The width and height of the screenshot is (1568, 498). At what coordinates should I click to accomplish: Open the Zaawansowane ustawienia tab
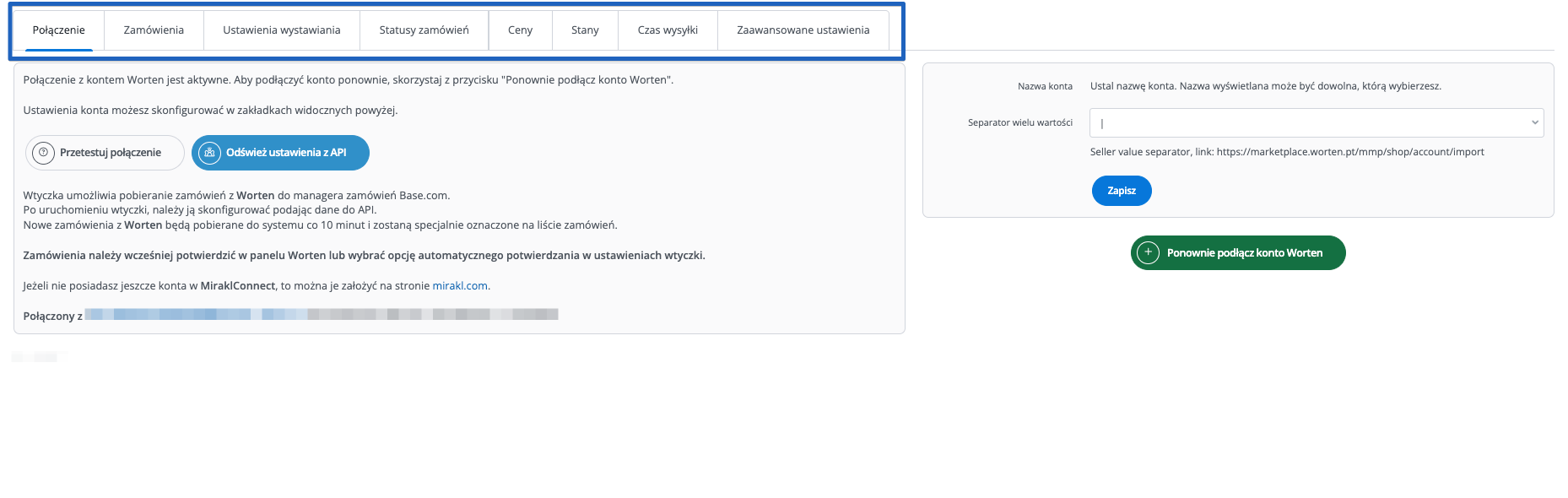(x=803, y=30)
